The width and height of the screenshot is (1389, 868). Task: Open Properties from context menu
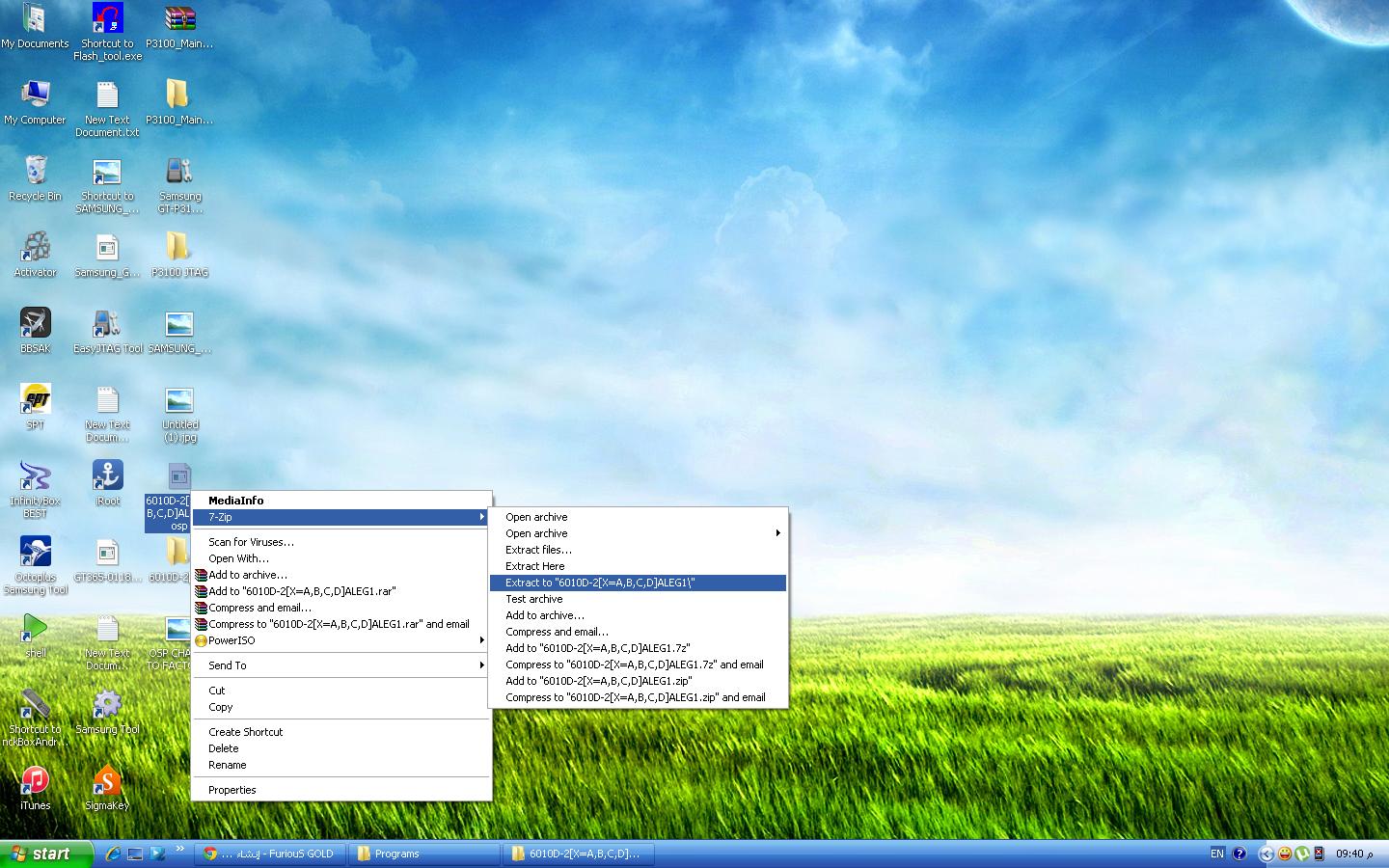tap(342, 790)
